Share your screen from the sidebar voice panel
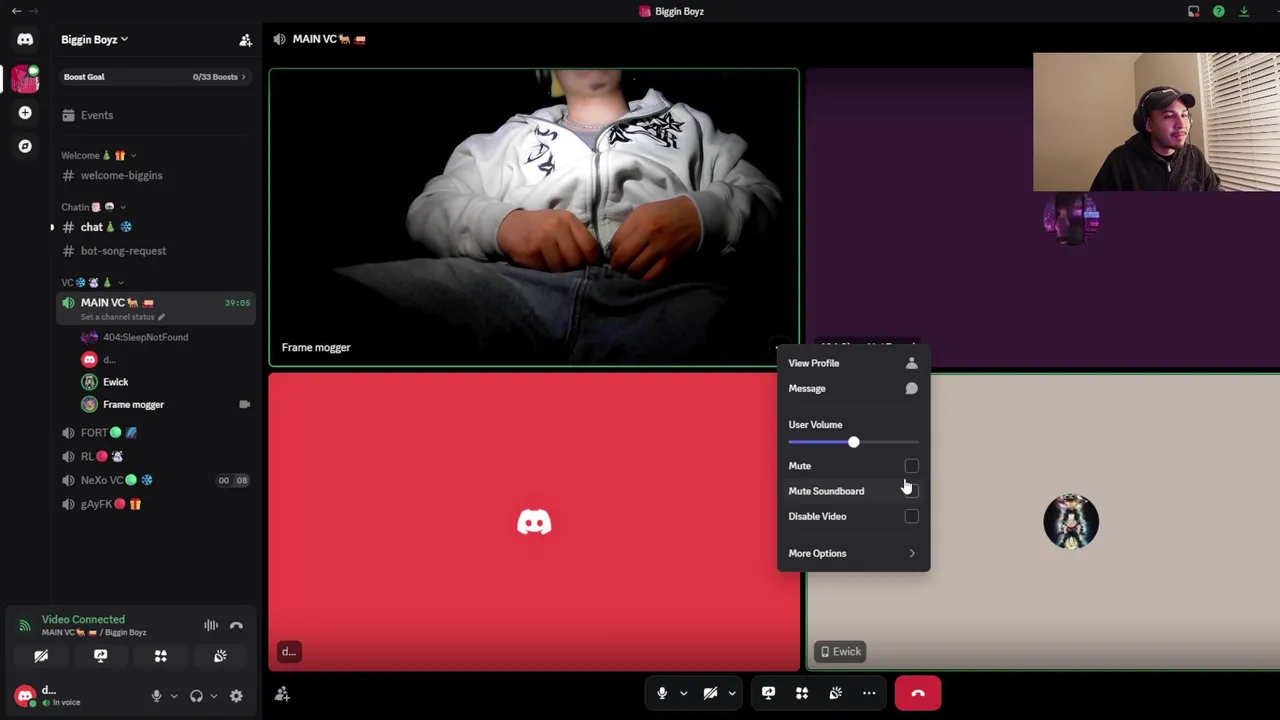The height and width of the screenshot is (720, 1280). coord(100,656)
